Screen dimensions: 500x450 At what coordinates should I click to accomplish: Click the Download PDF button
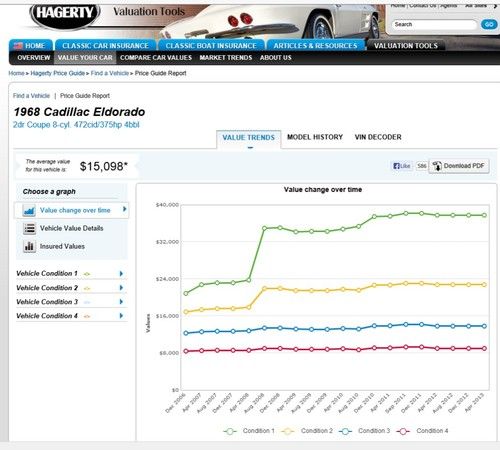tap(459, 166)
